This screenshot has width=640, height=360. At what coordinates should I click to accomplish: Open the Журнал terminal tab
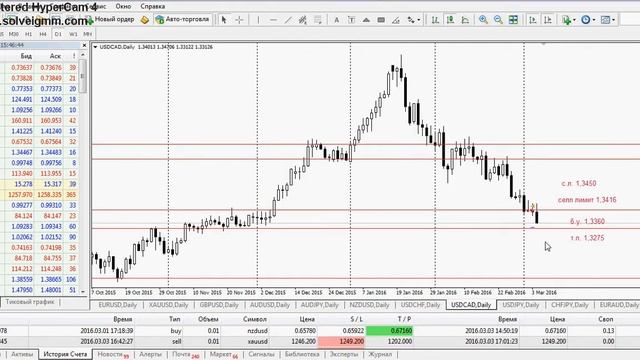pyautogui.click(x=380, y=354)
